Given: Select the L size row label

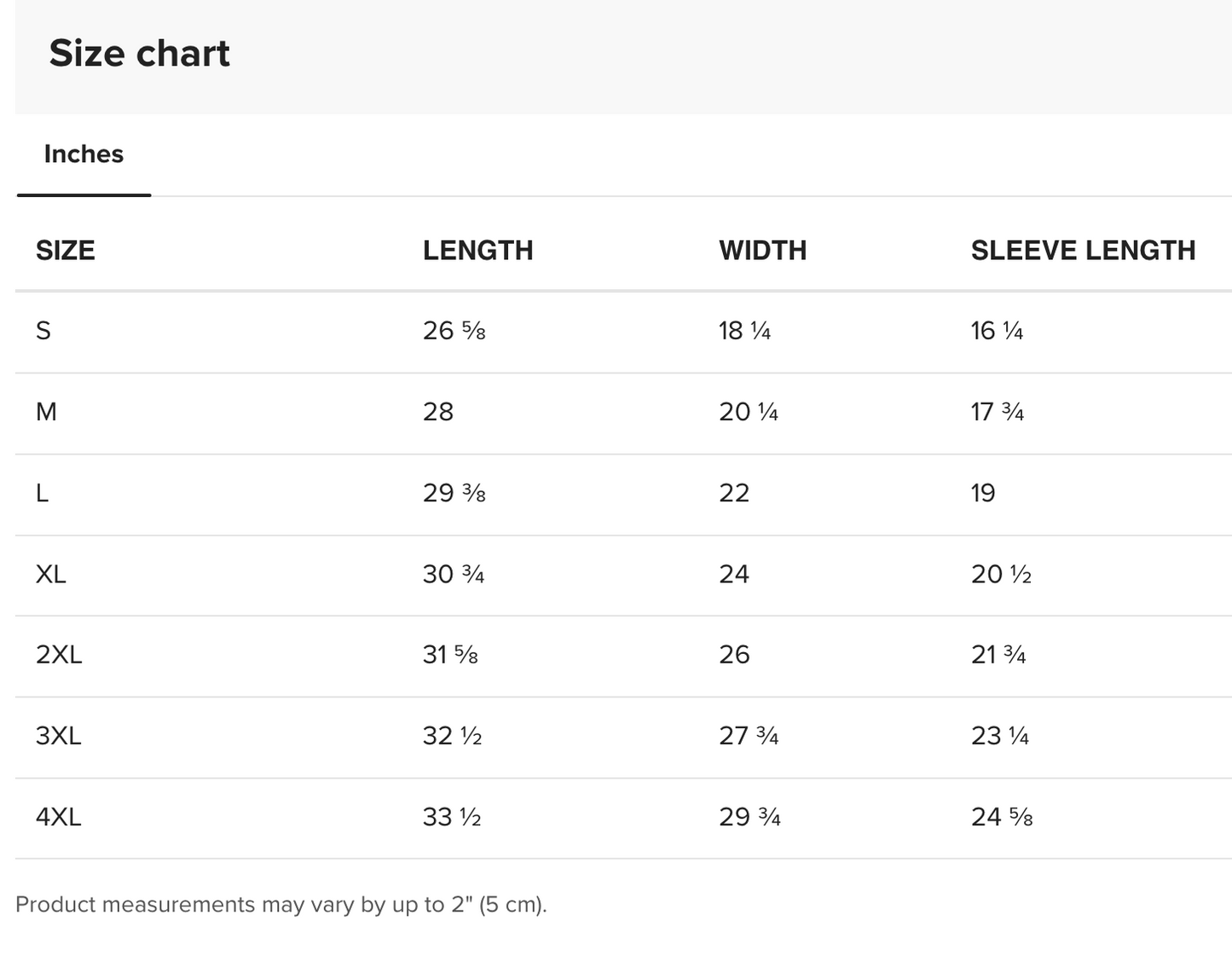Looking at the screenshot, I should pos(43,493).
